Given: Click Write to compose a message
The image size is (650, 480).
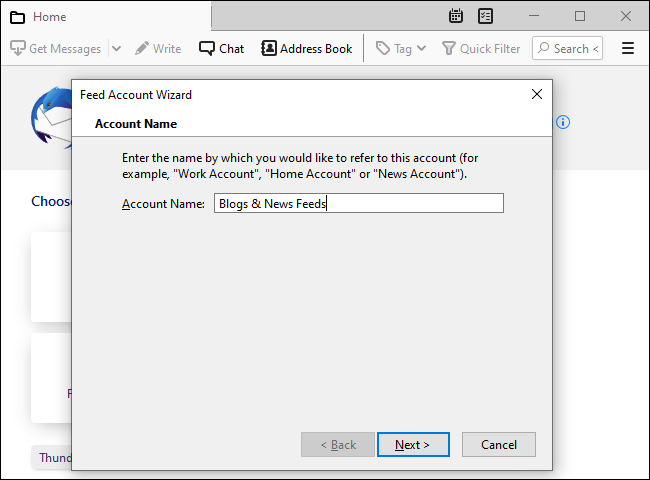Looking at the screenshot, I should pyautogui.click(x=158, y=48).
